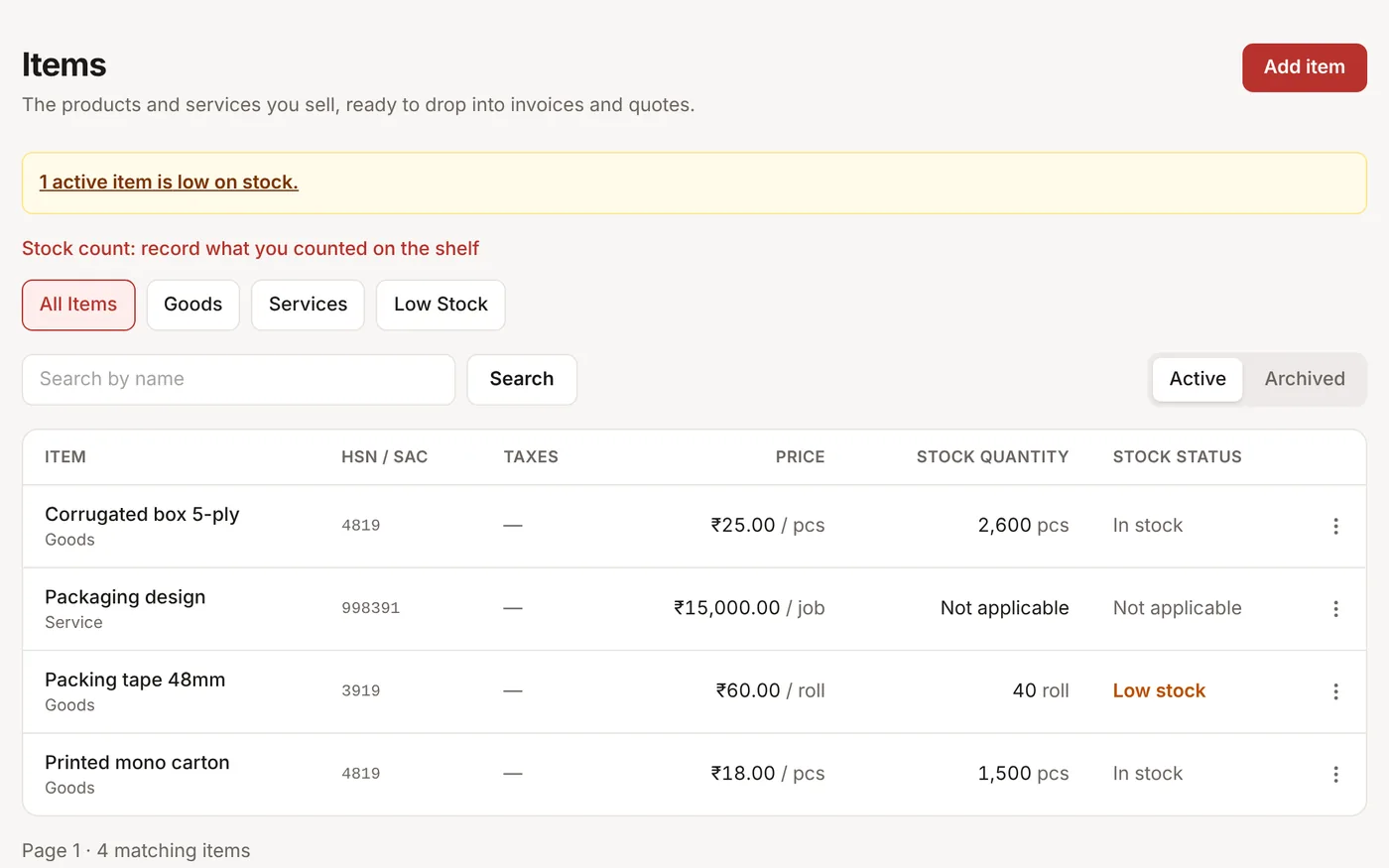1389x868 pixels.
Task: Select the Printed mono carton item name
Action: point(137,763)
